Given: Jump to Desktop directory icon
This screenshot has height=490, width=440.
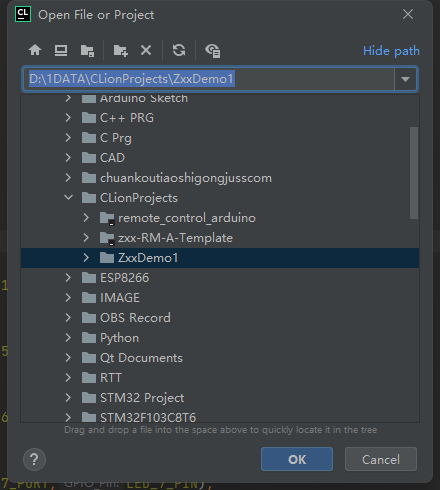Looking at the screenshot, I should point(61,50).
